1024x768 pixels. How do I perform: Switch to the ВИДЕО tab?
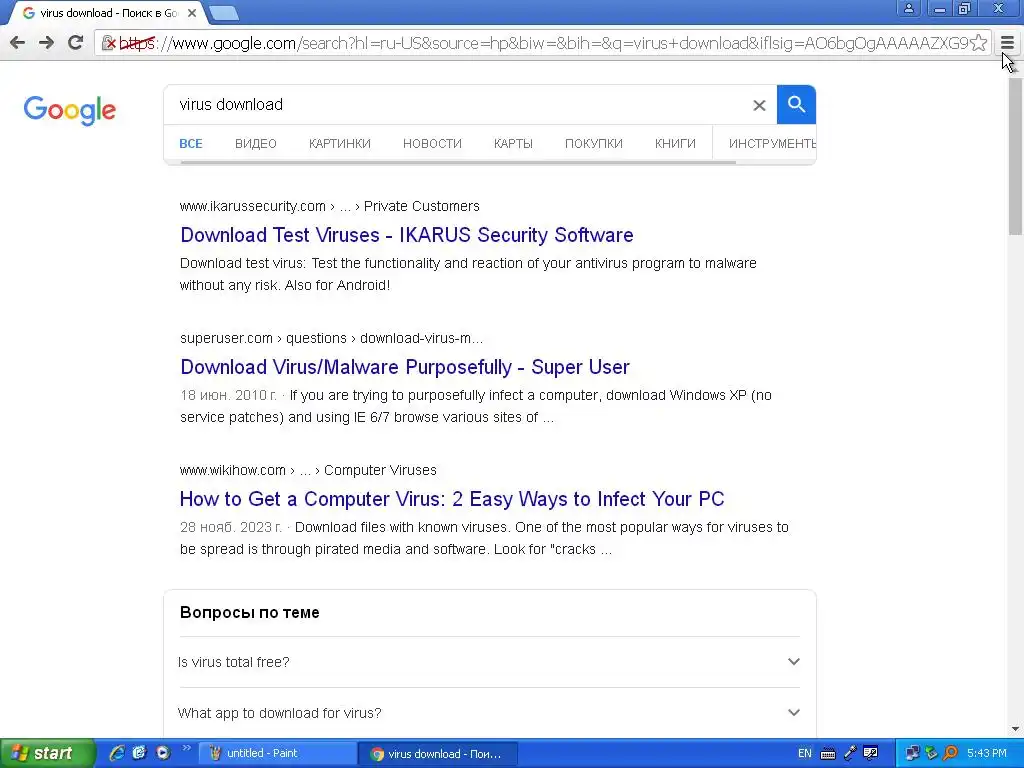click(x=255, y=144)
